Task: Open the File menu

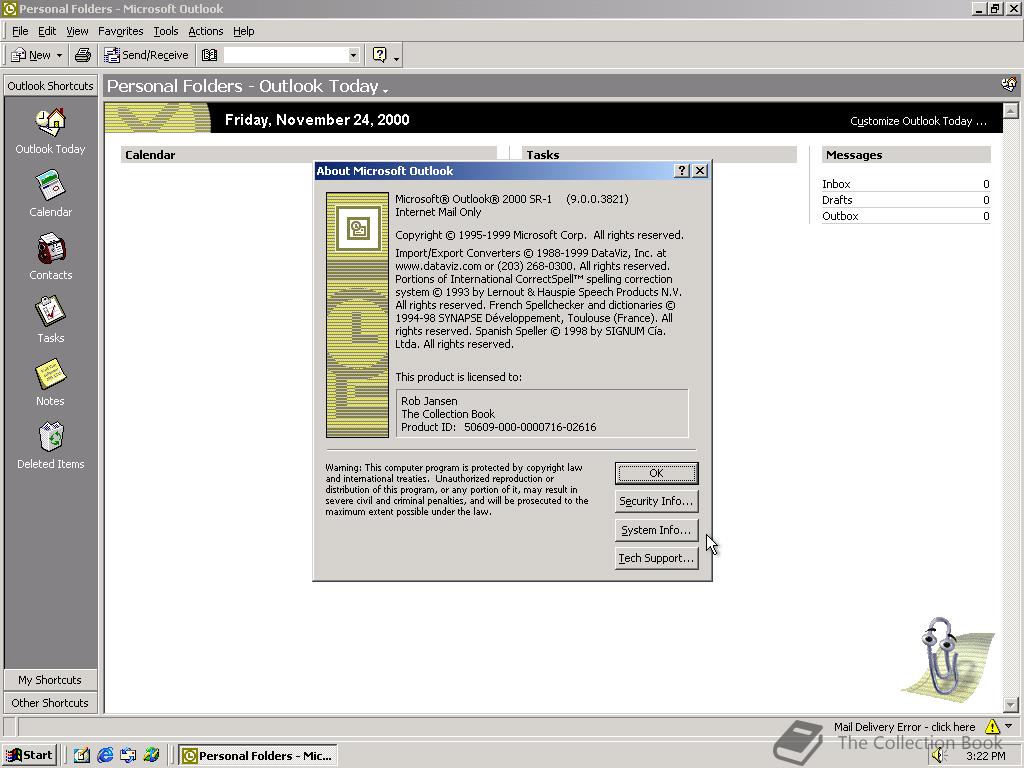Action: pos(20,31)
